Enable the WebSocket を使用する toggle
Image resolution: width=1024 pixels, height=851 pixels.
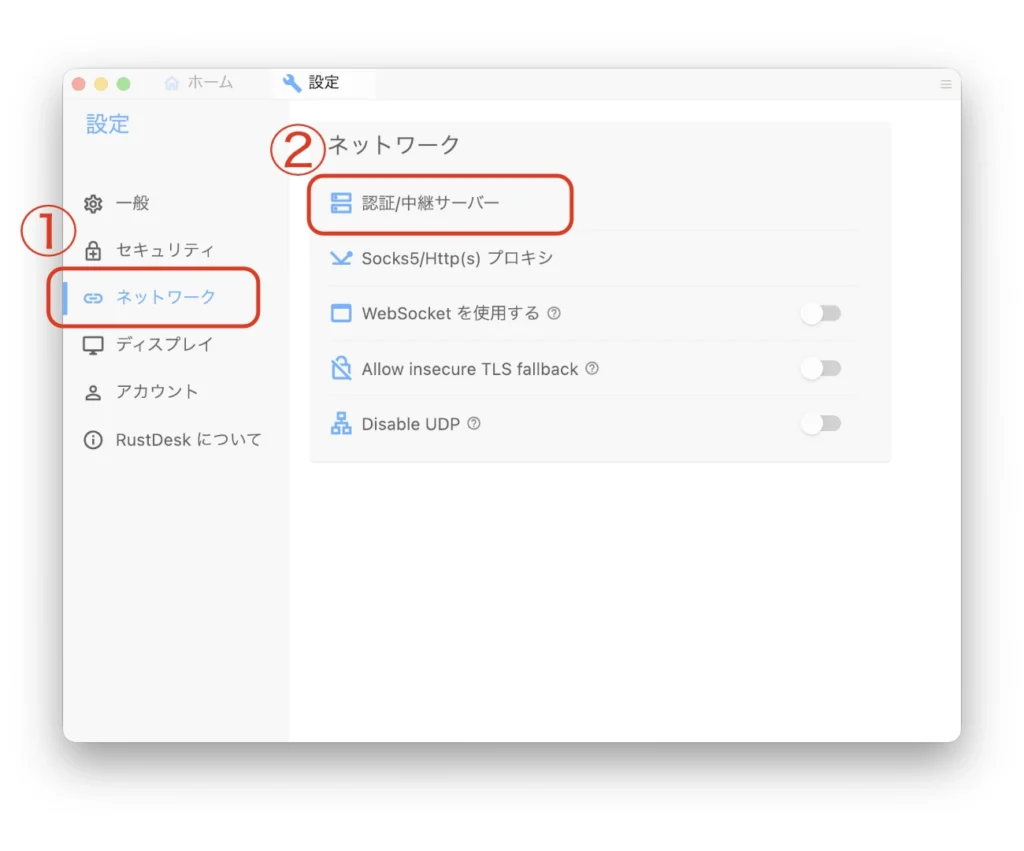pyautogui.click(x=821, y=314)
